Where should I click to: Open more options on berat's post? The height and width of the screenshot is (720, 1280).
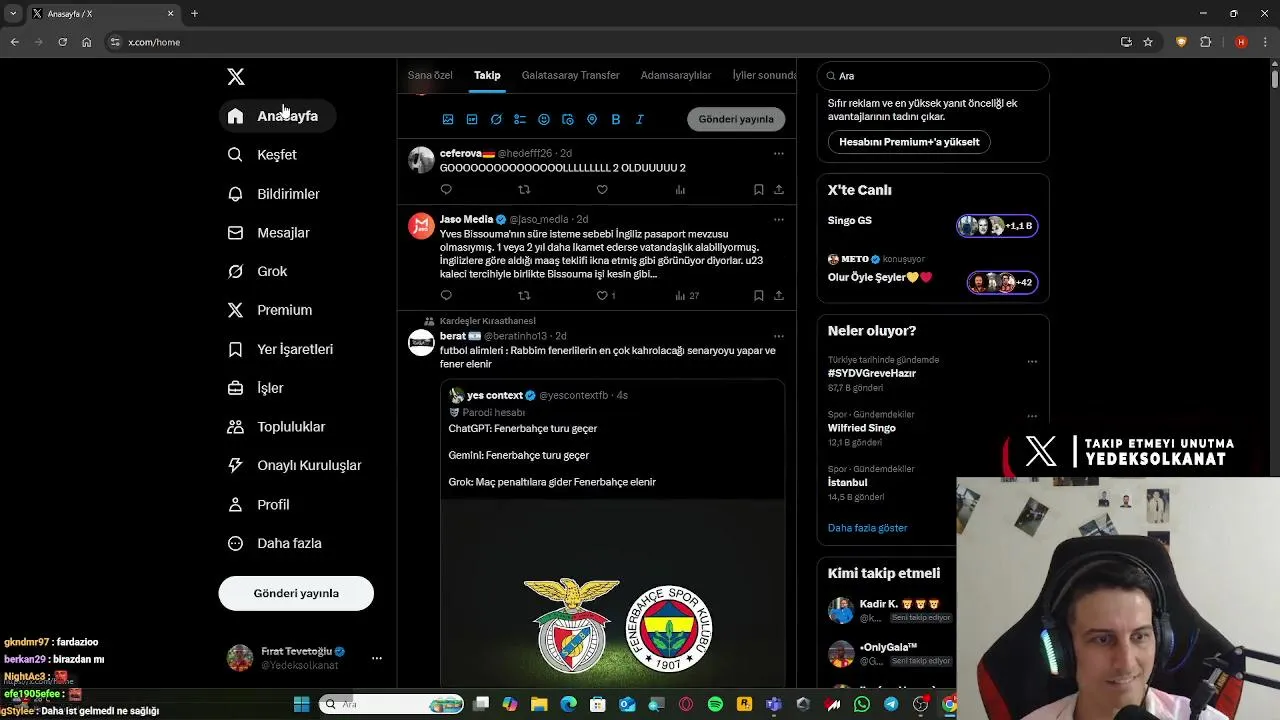(779, 337)
